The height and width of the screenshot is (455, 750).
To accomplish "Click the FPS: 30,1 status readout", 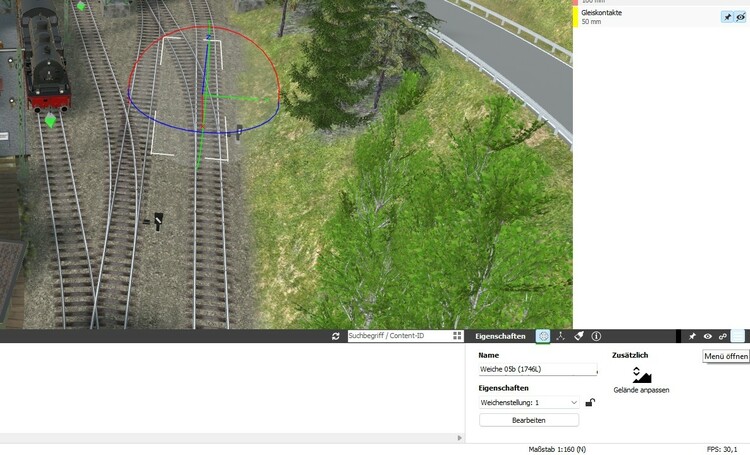I will tap(721, 449).
